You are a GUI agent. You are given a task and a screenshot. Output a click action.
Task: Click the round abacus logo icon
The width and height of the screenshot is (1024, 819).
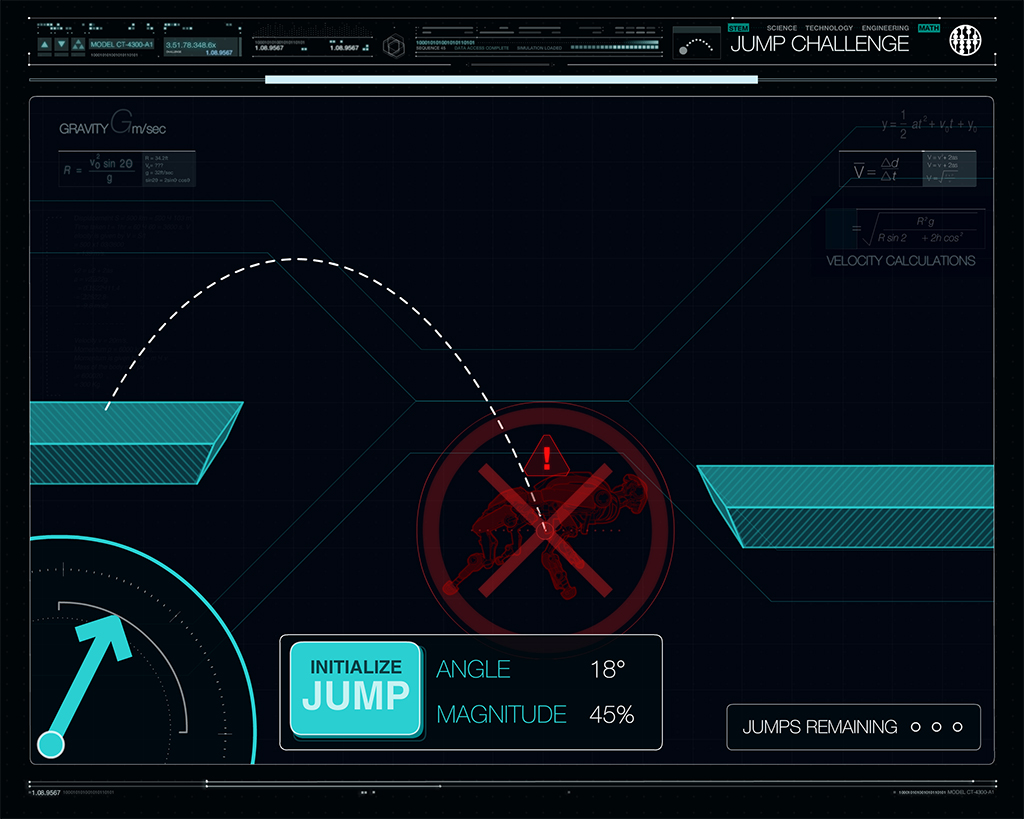pyautogui.click(x=965, y=40)
